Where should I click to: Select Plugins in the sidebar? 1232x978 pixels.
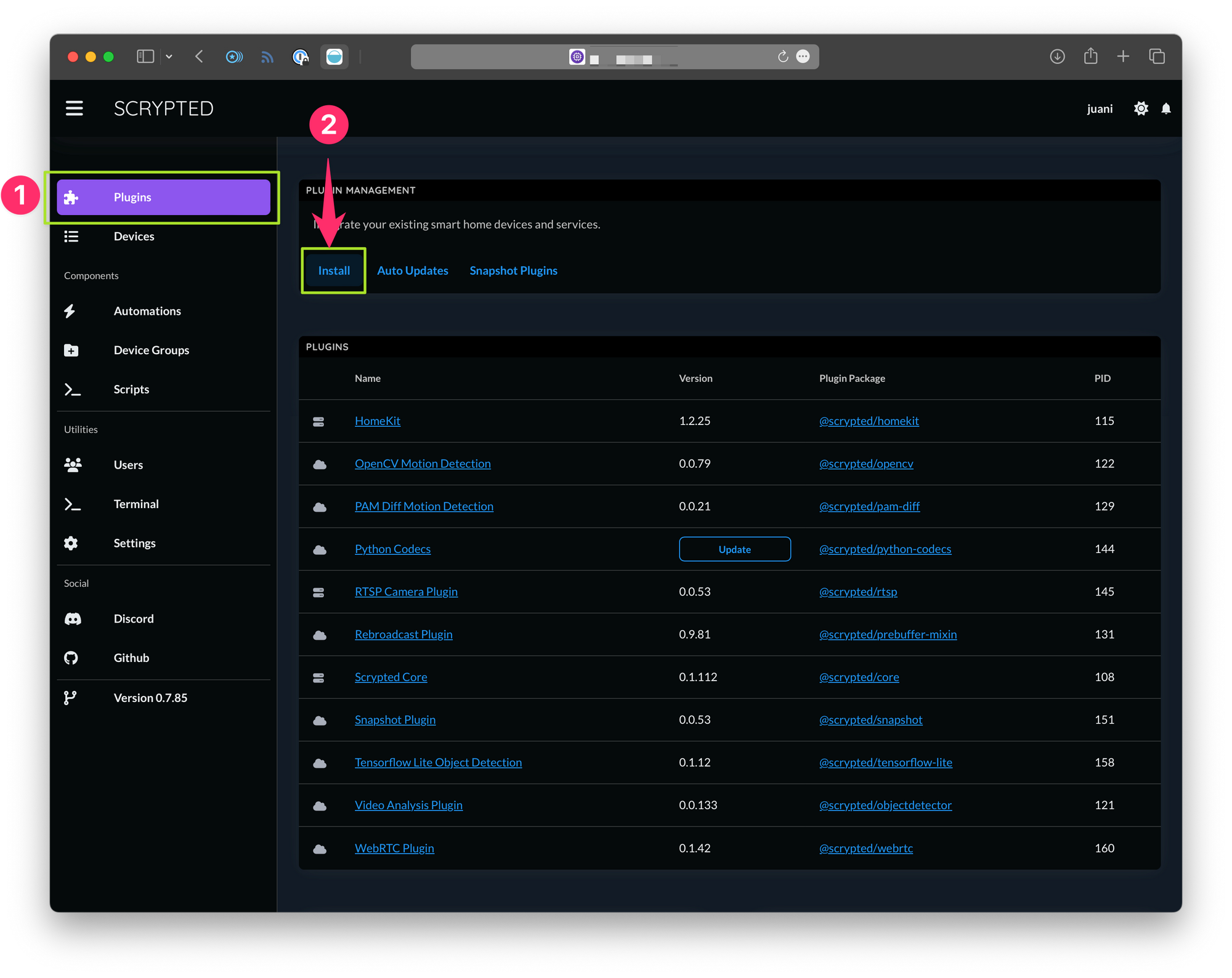[x=163, y=197]
